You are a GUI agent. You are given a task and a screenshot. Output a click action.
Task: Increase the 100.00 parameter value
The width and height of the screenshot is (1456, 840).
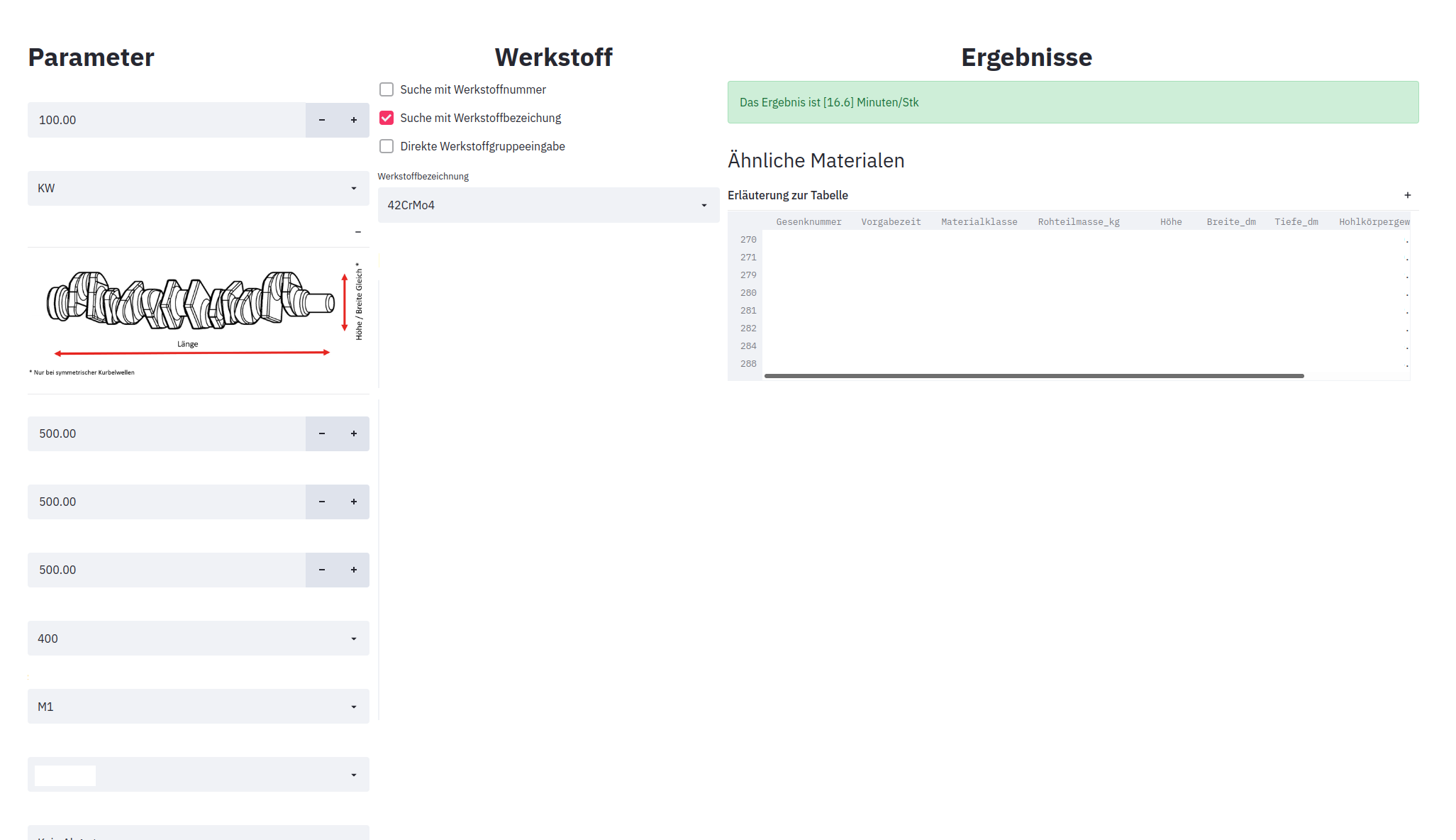click(x=354, y=120)
